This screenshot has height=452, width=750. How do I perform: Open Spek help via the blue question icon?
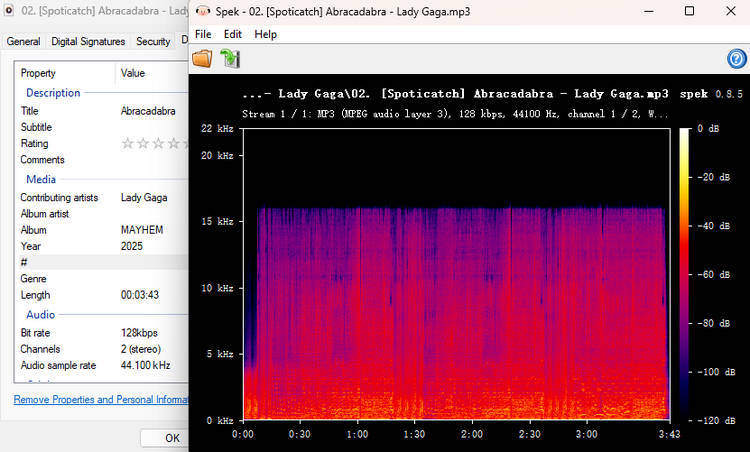pyautogui.click(x=737, y=59)
